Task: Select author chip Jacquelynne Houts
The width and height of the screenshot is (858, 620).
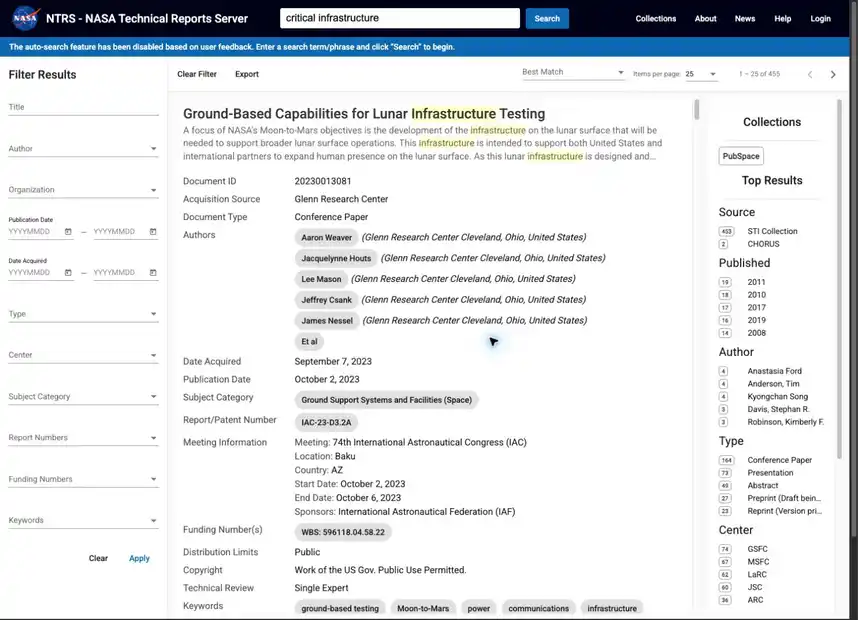Action: pyautogui.click(x=336, y=258)
